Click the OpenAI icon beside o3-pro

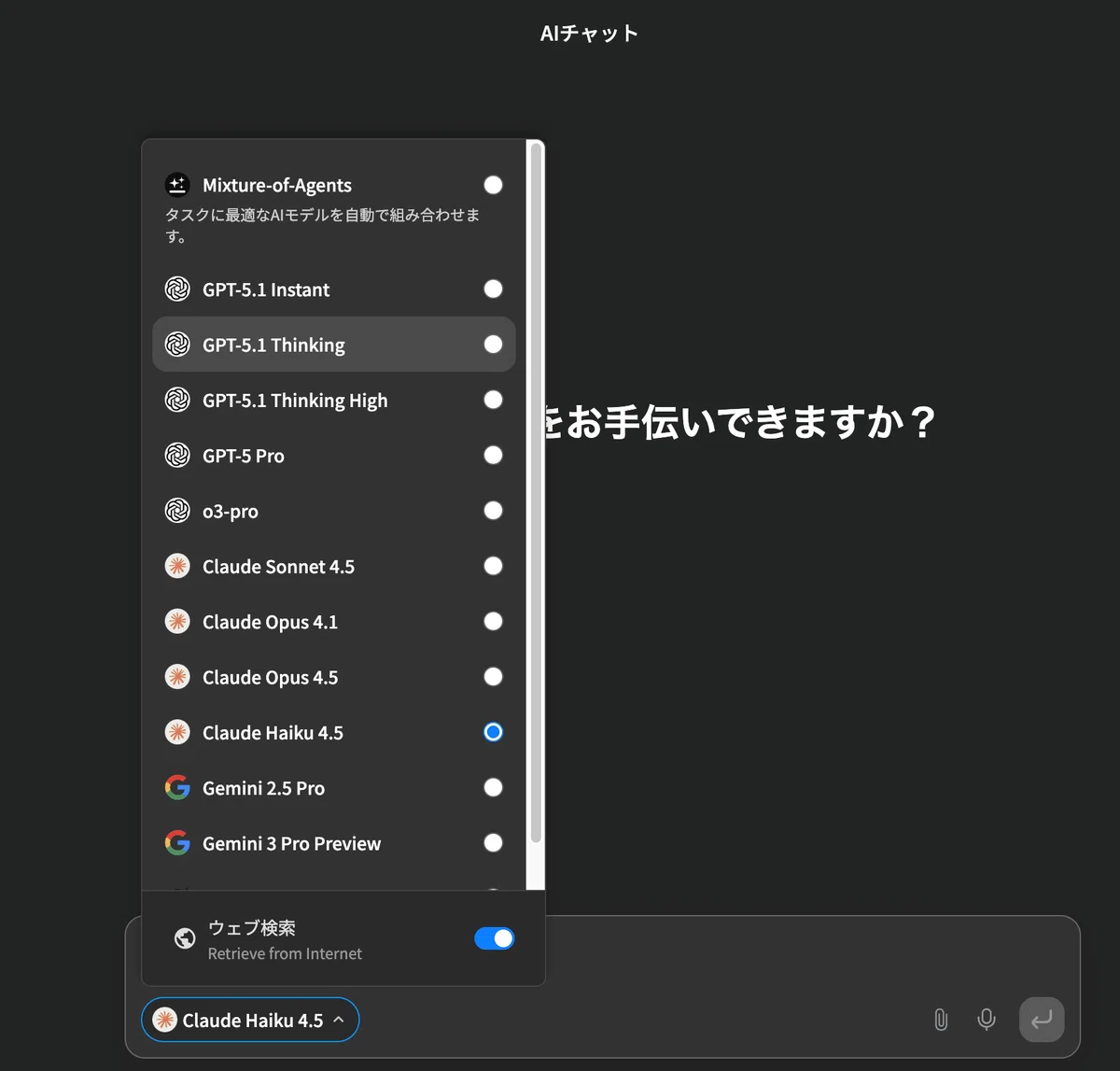tap(177, 511)
